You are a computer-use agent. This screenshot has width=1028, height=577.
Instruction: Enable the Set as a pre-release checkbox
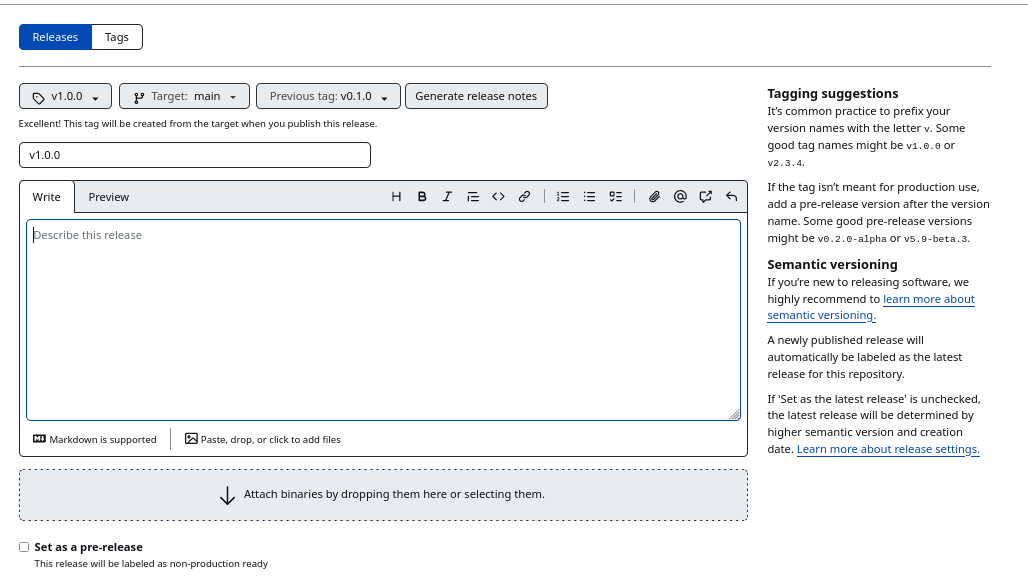(24, 547)
